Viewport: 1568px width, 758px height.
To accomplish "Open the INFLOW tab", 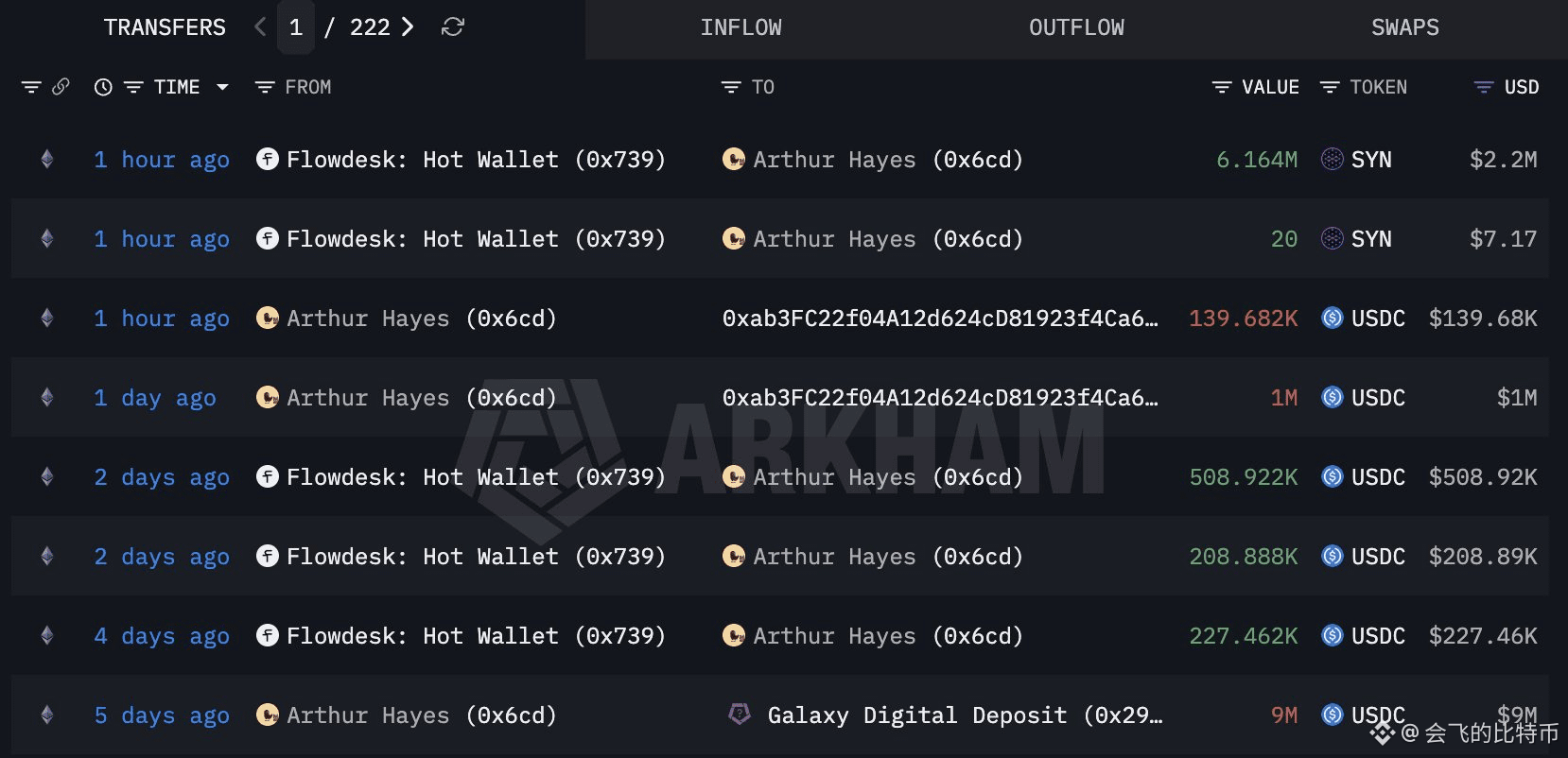I will tap(740, 27).
